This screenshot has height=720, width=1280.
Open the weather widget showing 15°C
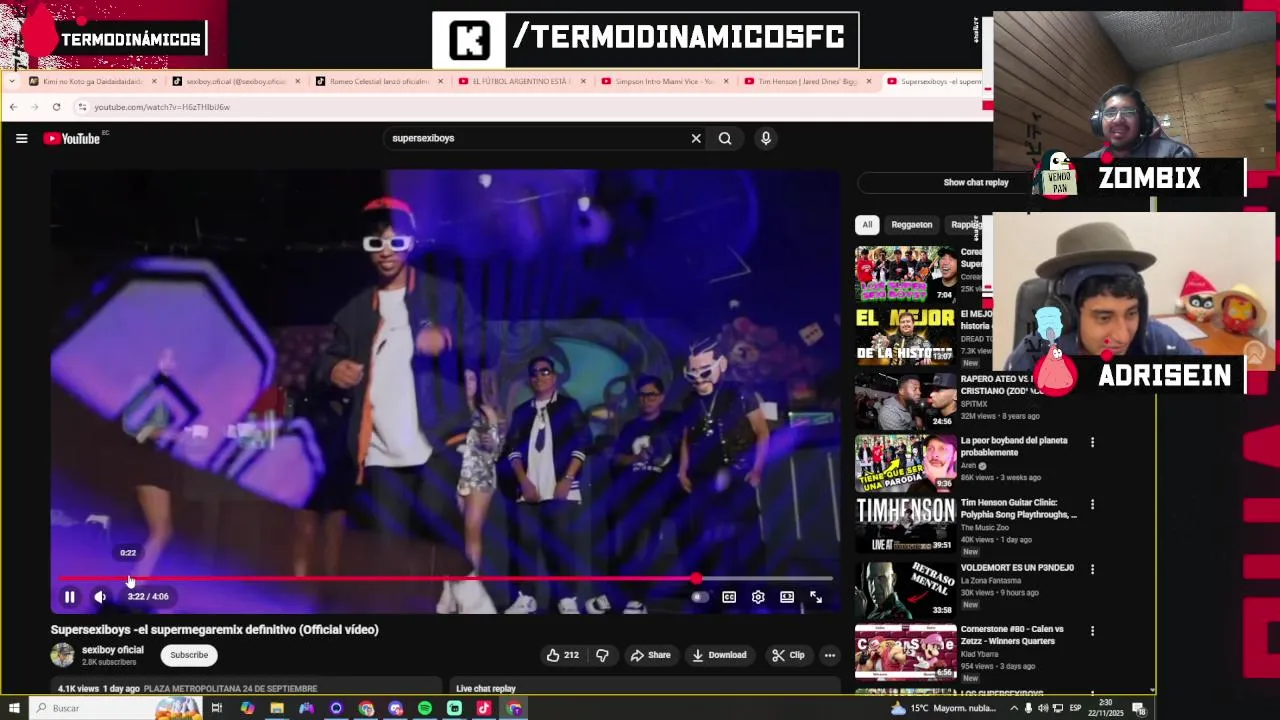coord(946,708)
